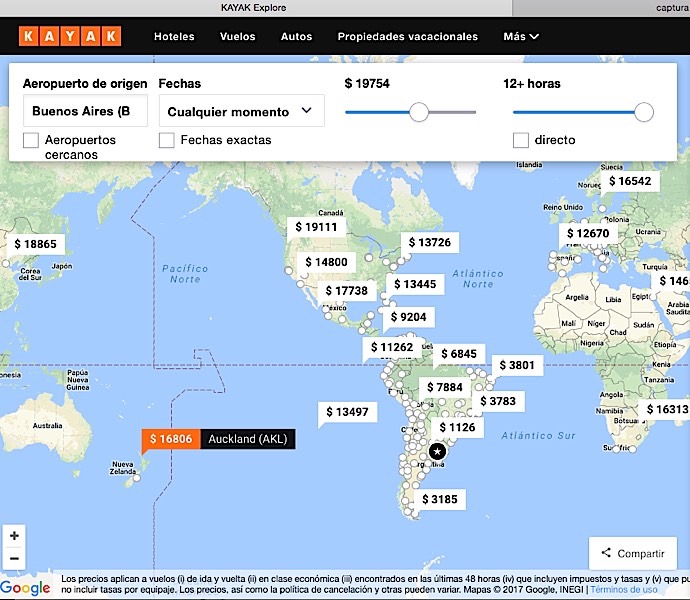This screenshot has width=690, height=600.
Task: Open the Hoteles section
Action: pos(174,37)
